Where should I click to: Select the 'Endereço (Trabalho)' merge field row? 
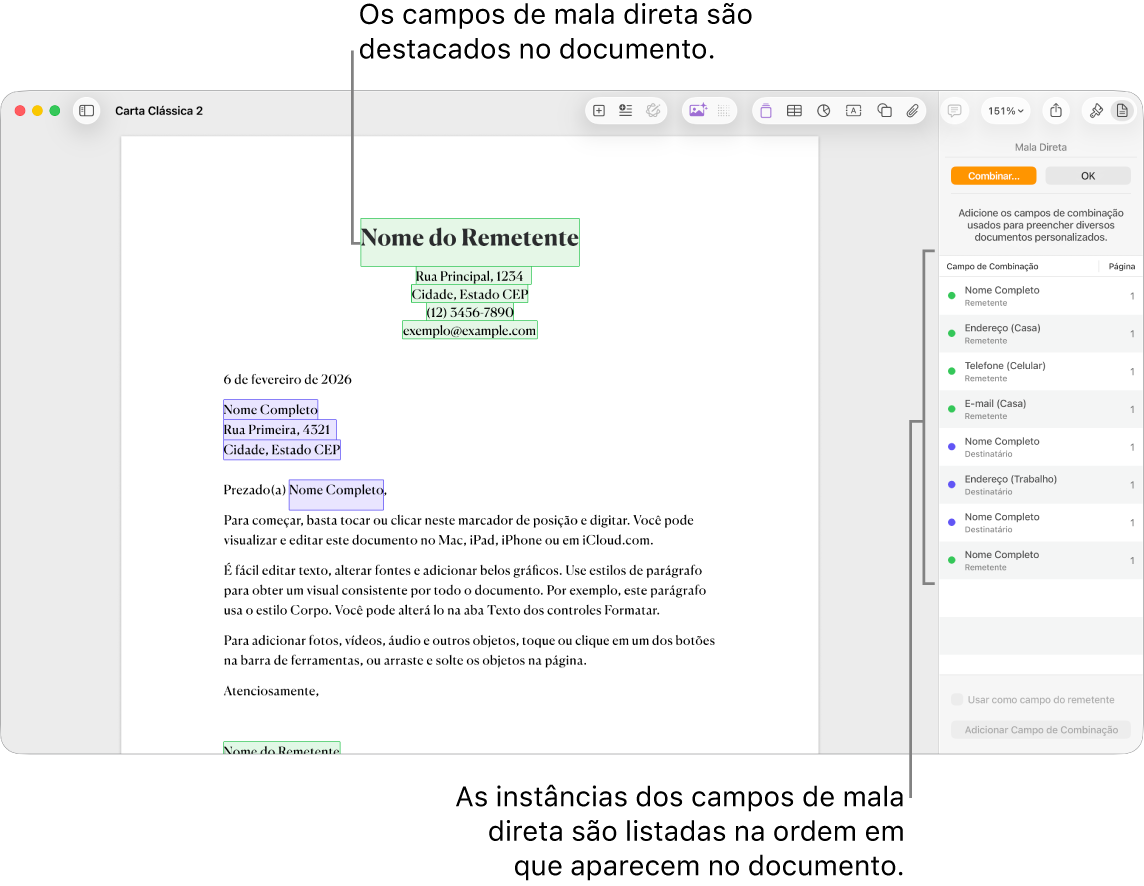pos(1041,485)
